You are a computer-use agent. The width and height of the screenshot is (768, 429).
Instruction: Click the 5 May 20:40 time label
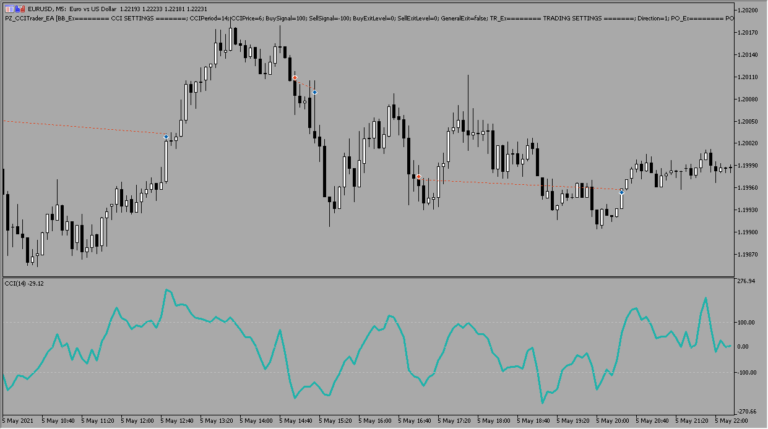coord(655,421)
